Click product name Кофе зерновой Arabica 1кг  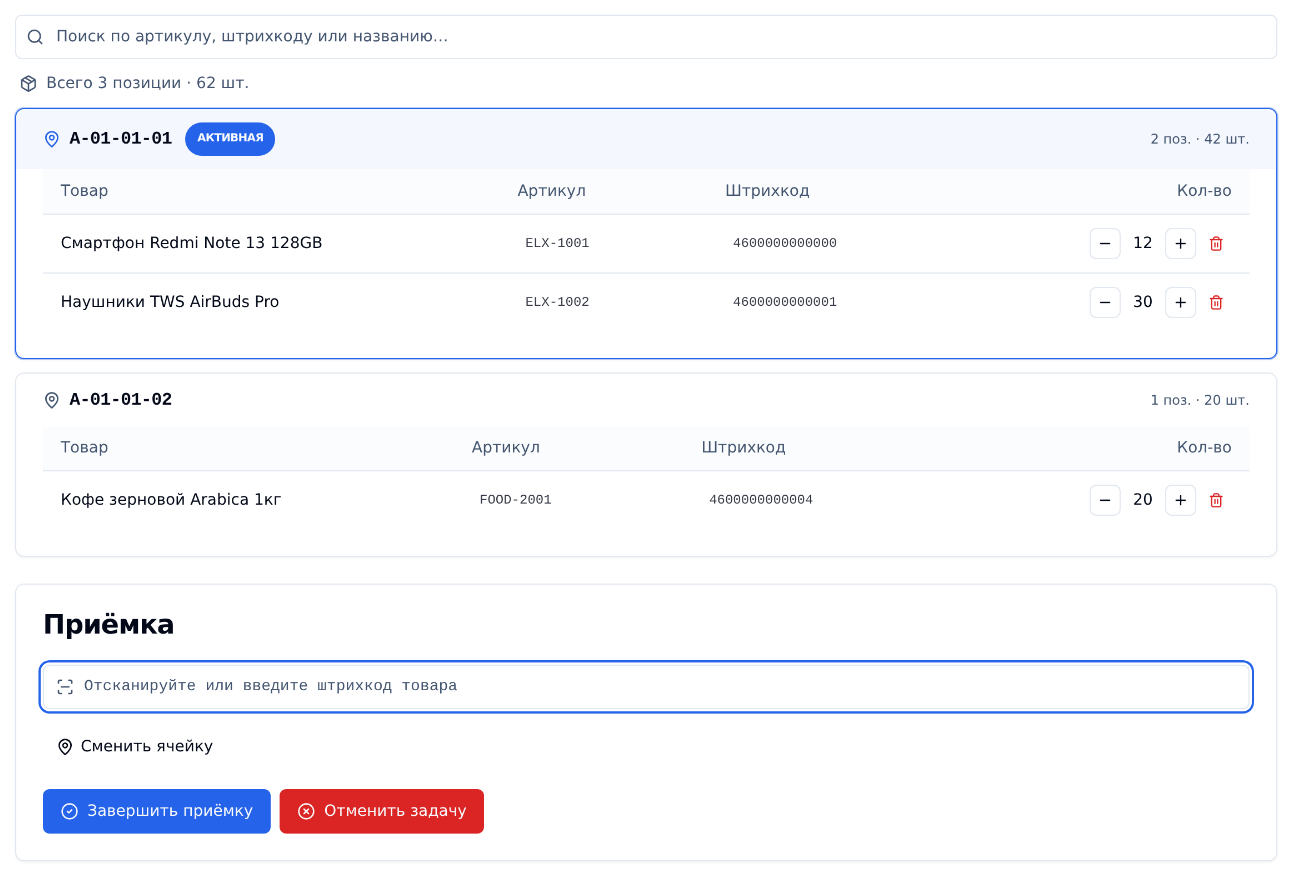click(171, 500)
